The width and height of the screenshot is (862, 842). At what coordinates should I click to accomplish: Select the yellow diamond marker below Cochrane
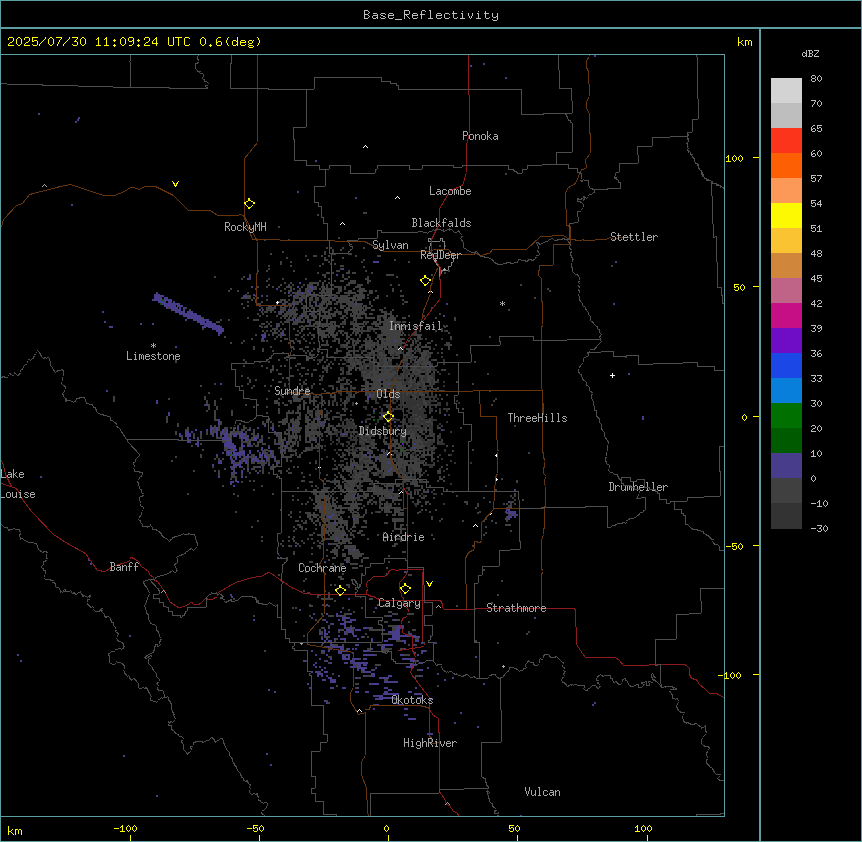(x=340, y=590)
